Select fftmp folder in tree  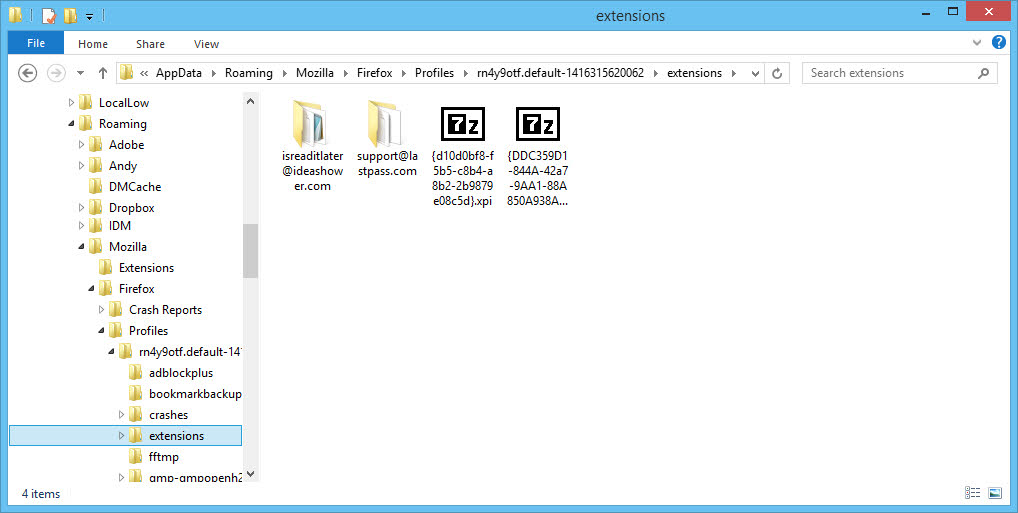[x=163, y=457]
